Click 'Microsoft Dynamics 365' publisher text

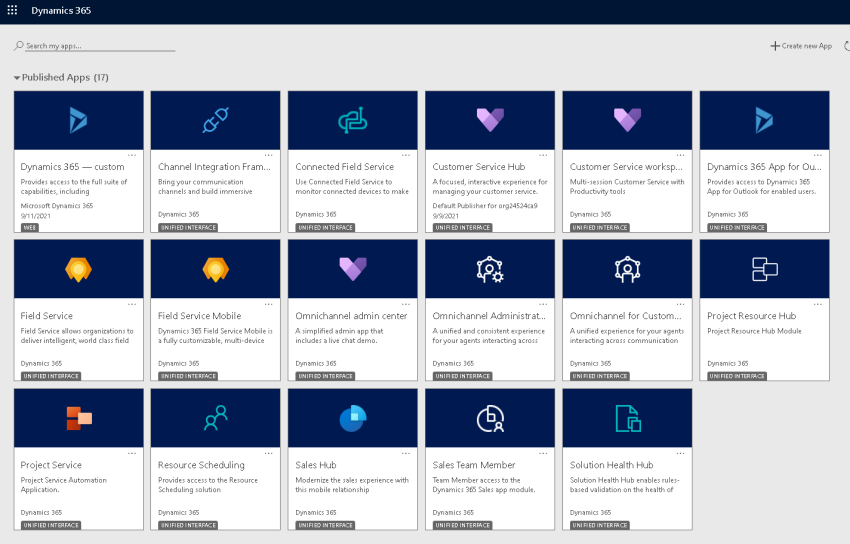(x=57, y=206)
